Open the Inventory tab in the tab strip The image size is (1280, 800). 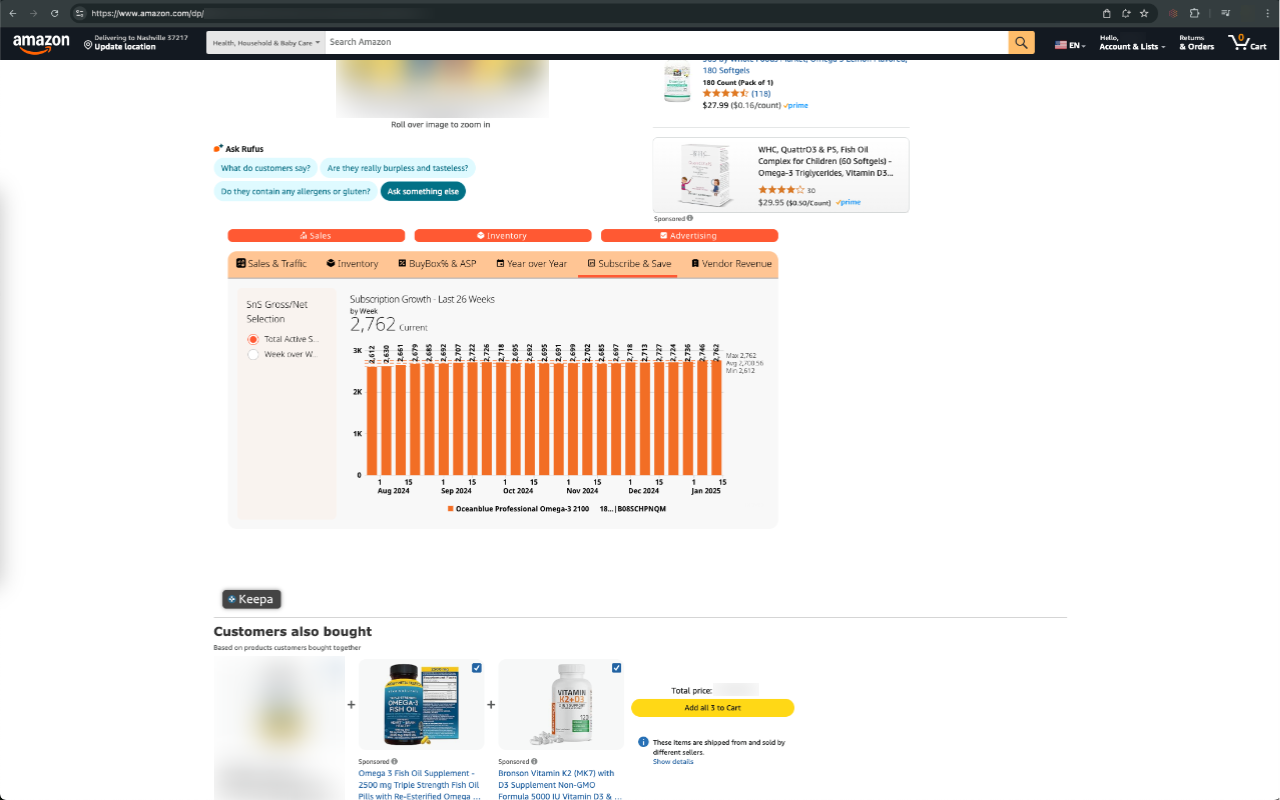352,264
